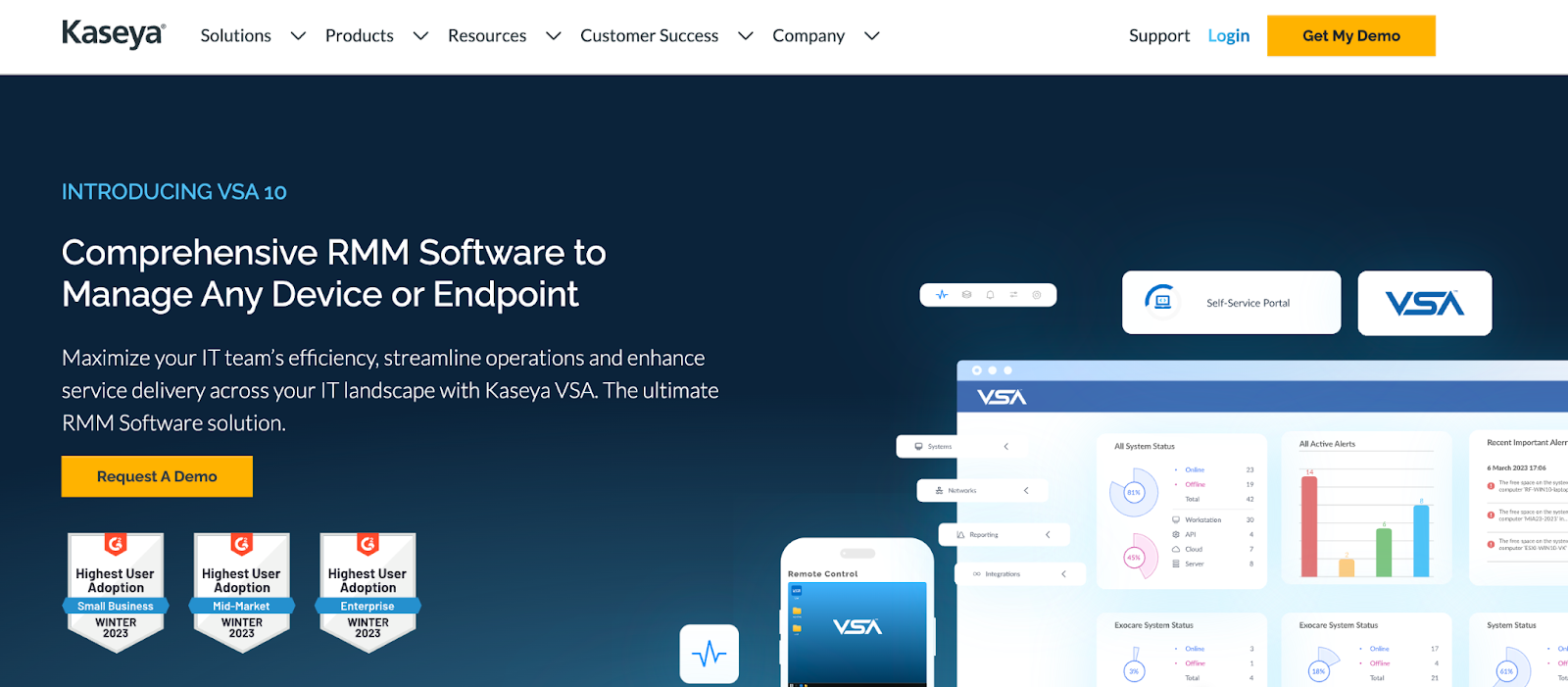Click the Mid-Market Highest User Adoption badge

[x=242, y=592]
